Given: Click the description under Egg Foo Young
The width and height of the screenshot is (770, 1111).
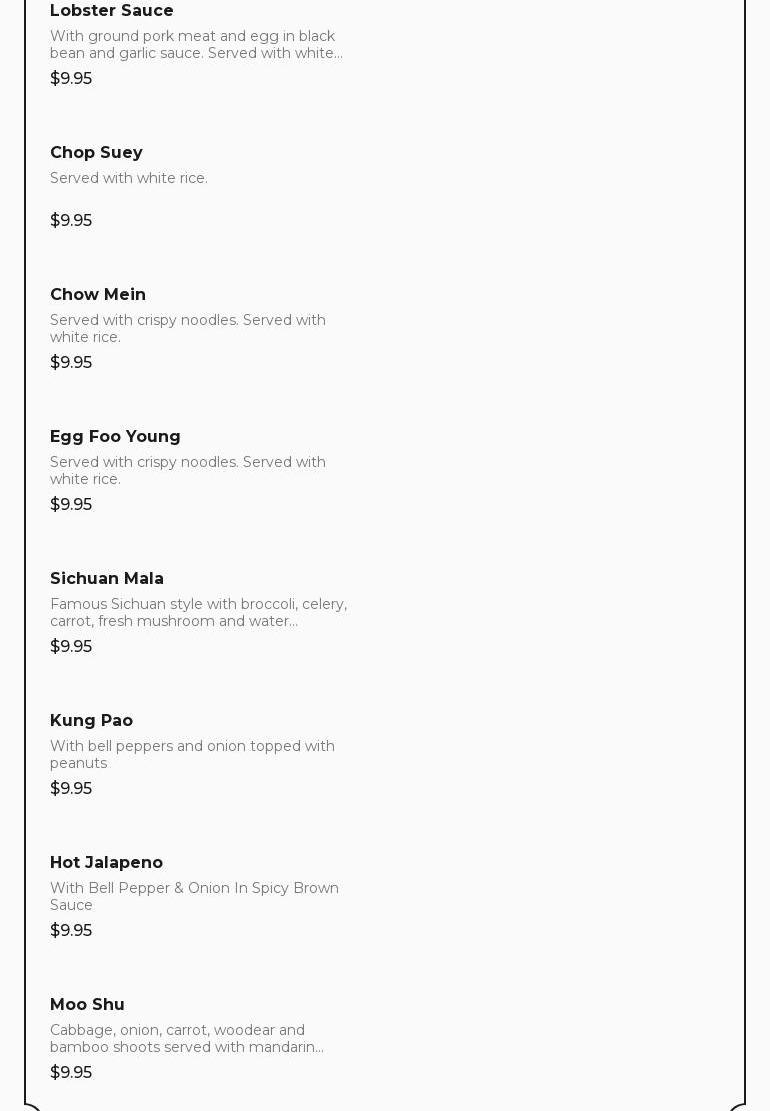Looking at the screenshot, I should click(x=188, y=471).
